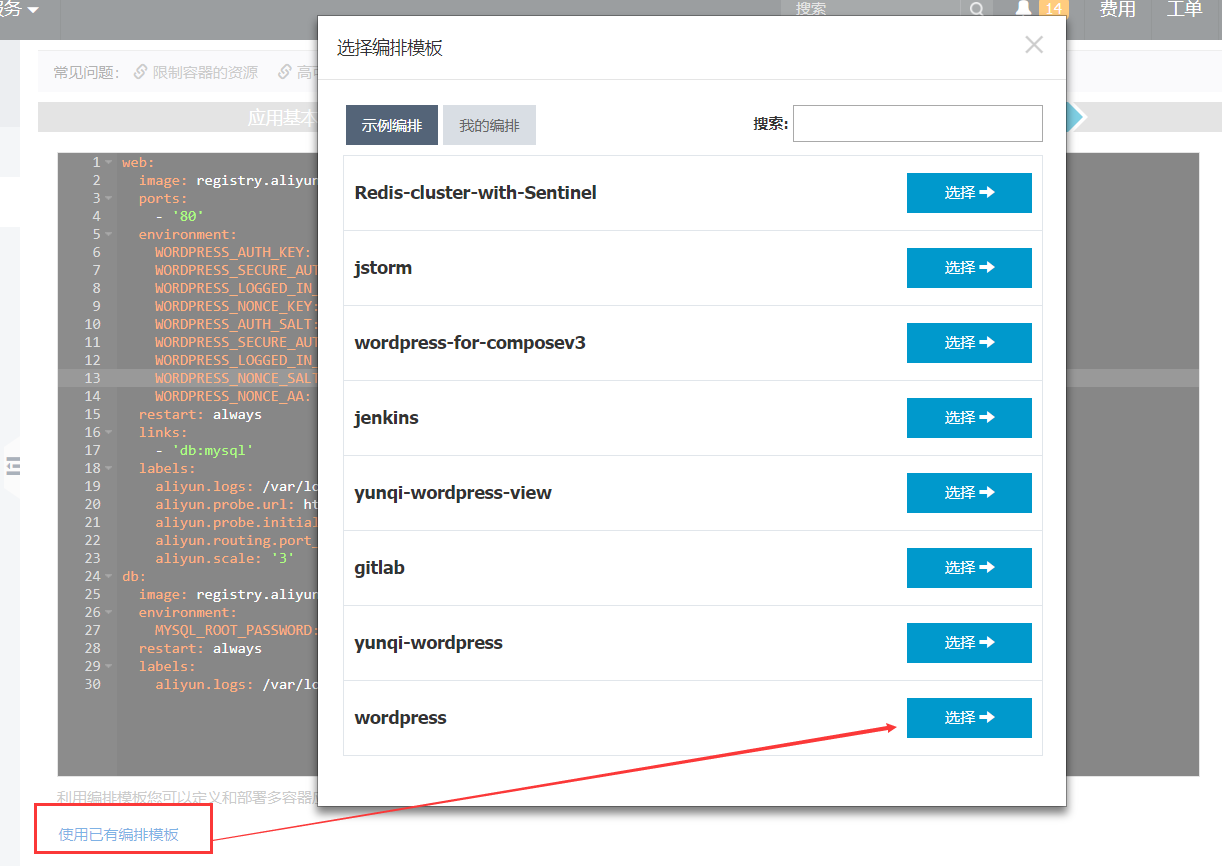Viewport: 1222px width, 866px height.
Task: Collapse the environment: block at line 26
Action: click(109, 612)
